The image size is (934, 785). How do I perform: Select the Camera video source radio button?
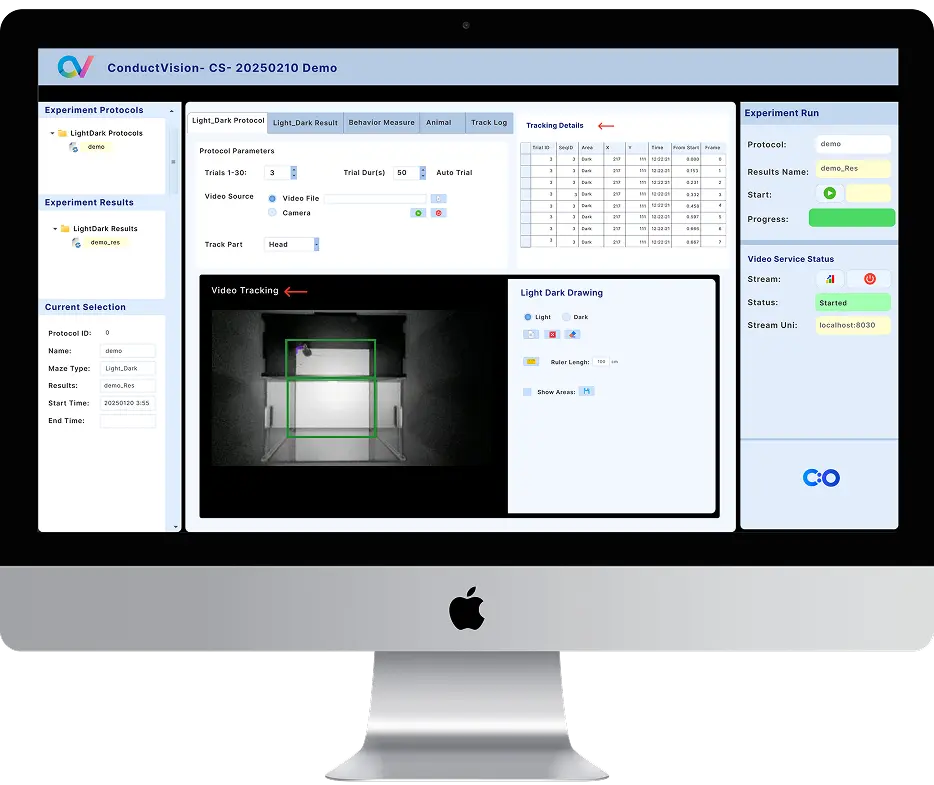pyautogui.click(x=272, y=213)
